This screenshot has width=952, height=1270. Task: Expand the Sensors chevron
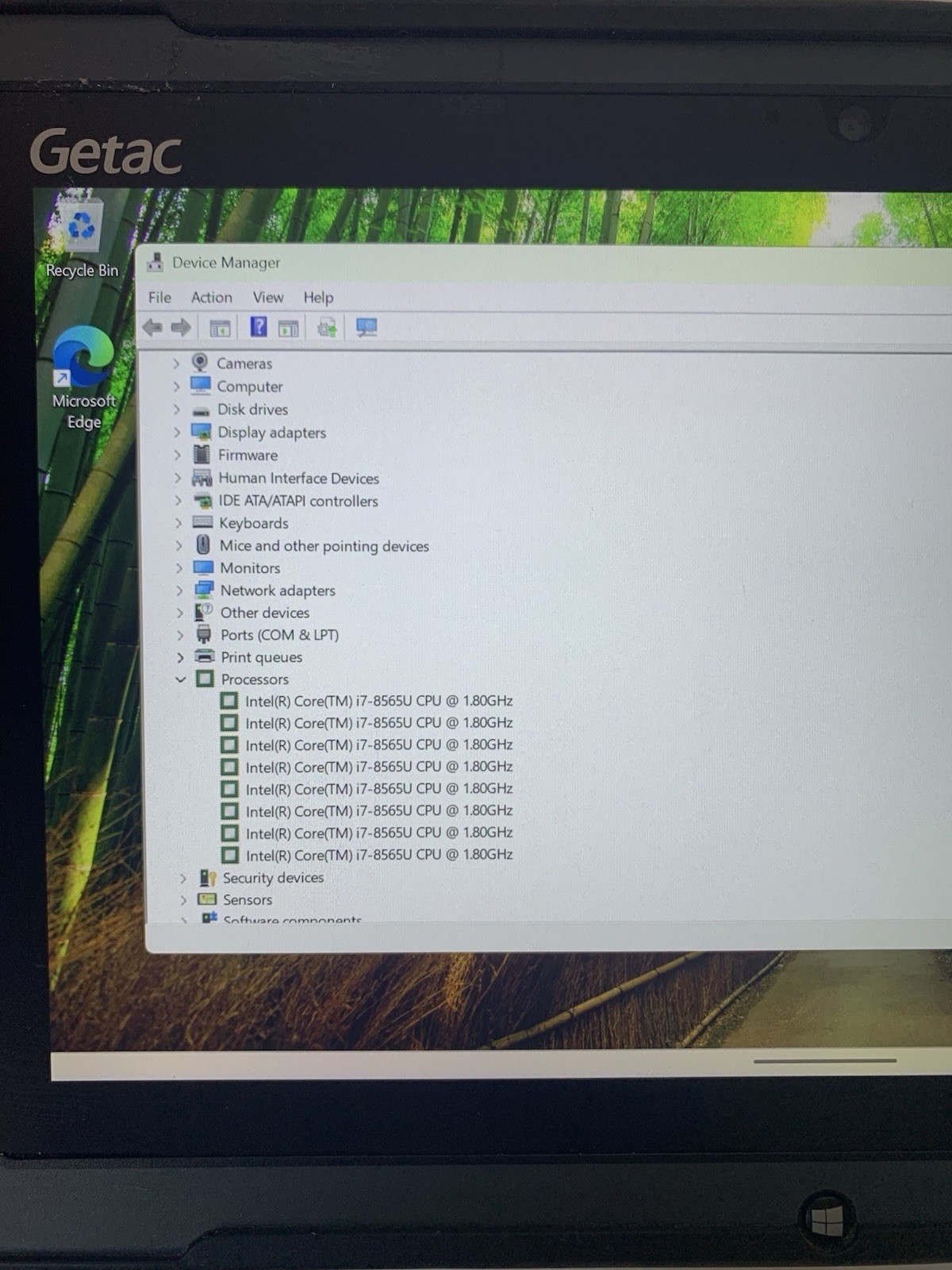[184, 900]
